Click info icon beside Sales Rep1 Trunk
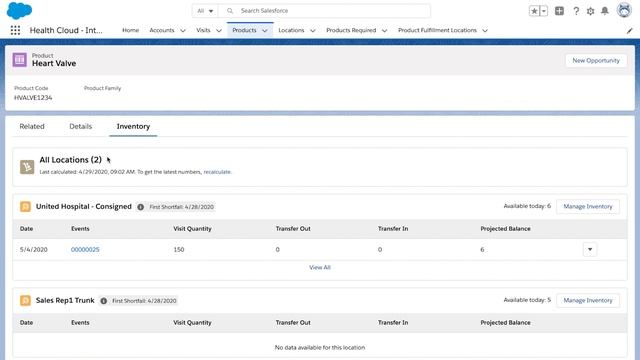Image resolution: width=640 pixels, height=360 pixels. [x=104, y=301]
